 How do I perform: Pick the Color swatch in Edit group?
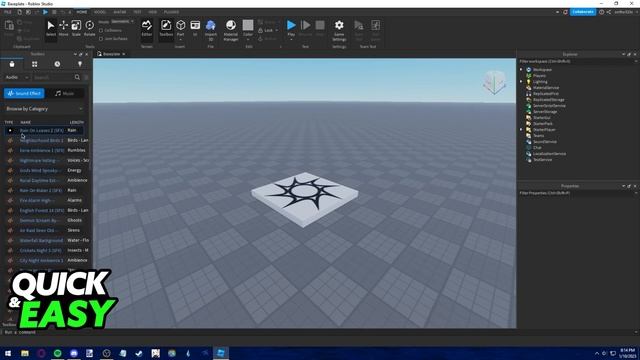pos(248,25)
